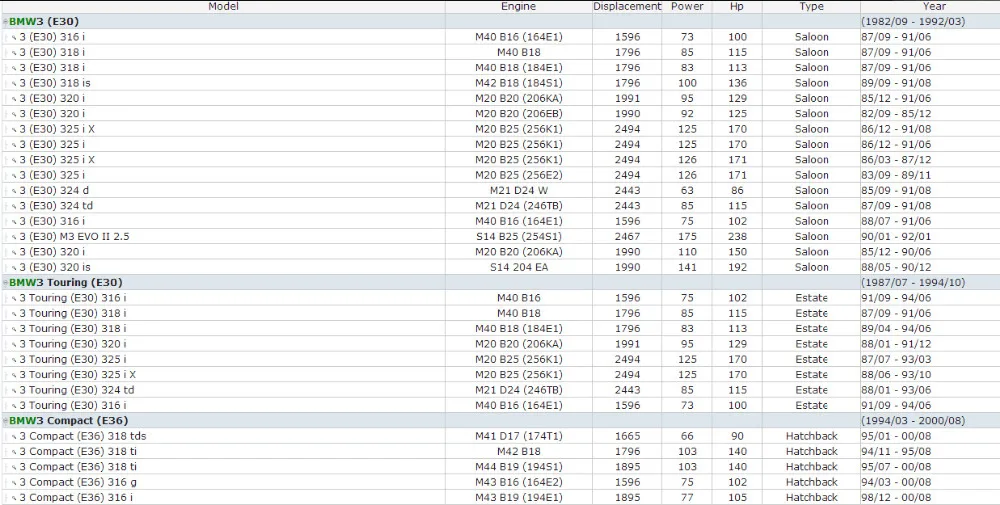
Task: Select the 3 (E30) M3 EVO II 2.5 row
Action: click(x=501, y=237)
